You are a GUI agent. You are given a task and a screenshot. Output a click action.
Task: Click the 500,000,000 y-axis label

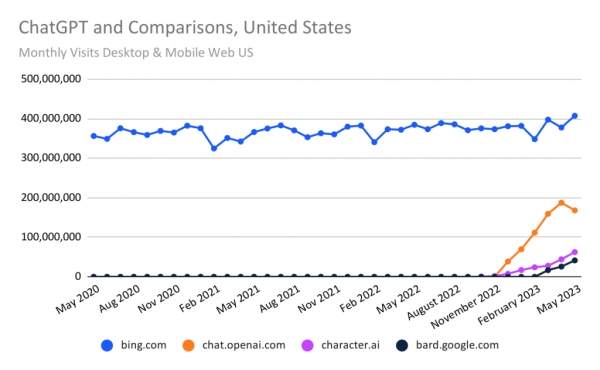pyautogui.click(x=51, y=79)
